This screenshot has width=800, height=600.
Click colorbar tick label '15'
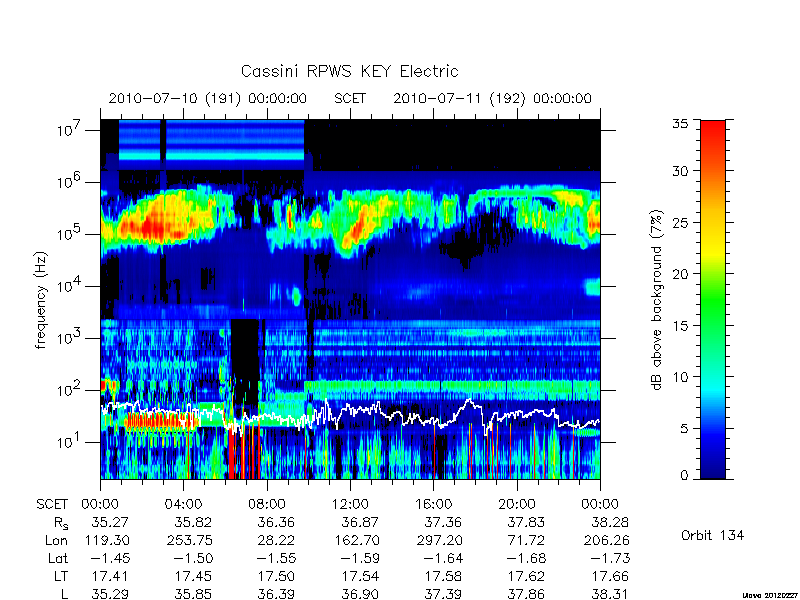[681, 326]
